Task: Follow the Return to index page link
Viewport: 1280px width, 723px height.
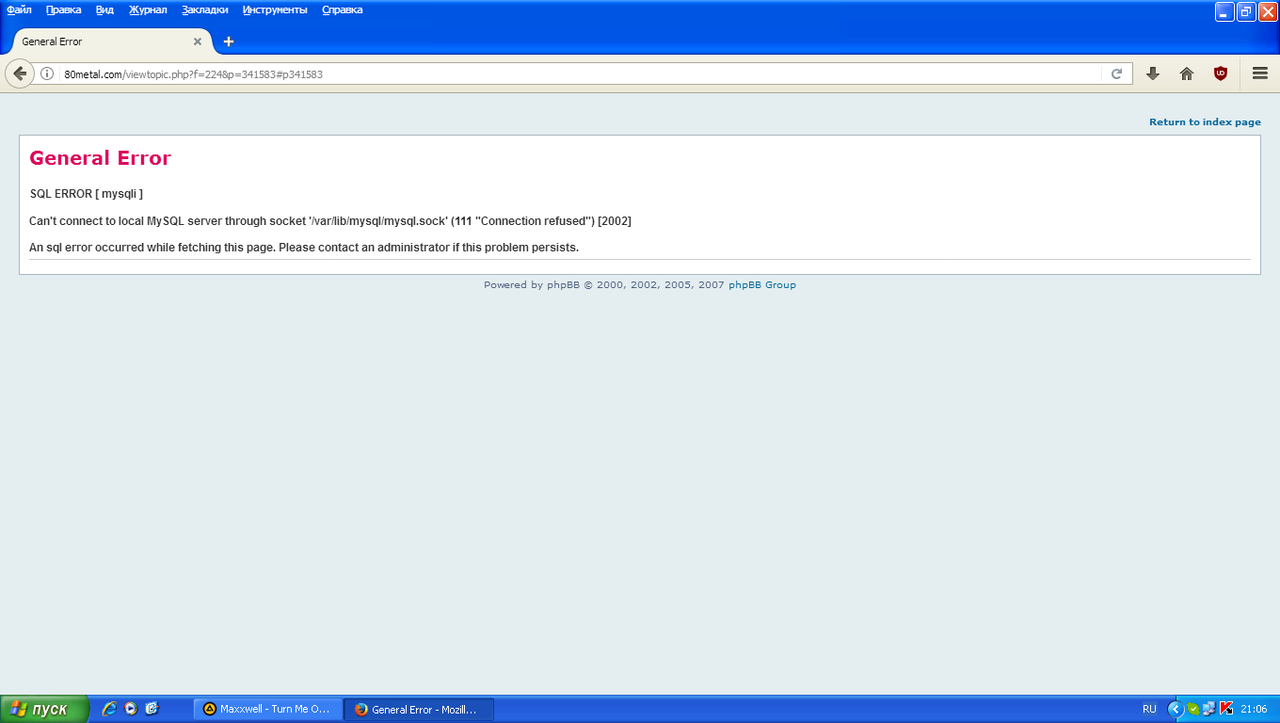Action: [x=1205, y=122]
